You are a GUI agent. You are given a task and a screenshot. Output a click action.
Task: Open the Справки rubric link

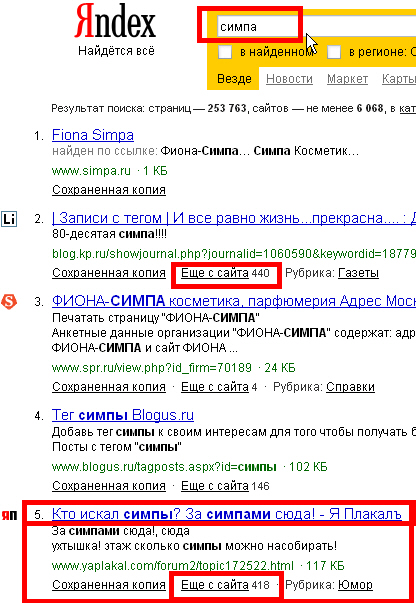pyautogui.click(x=350, y=386)
